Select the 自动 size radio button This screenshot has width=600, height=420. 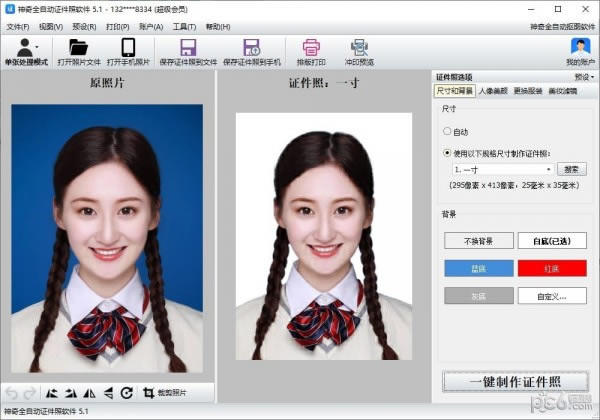pyautogui.click(x=447, y=131)
